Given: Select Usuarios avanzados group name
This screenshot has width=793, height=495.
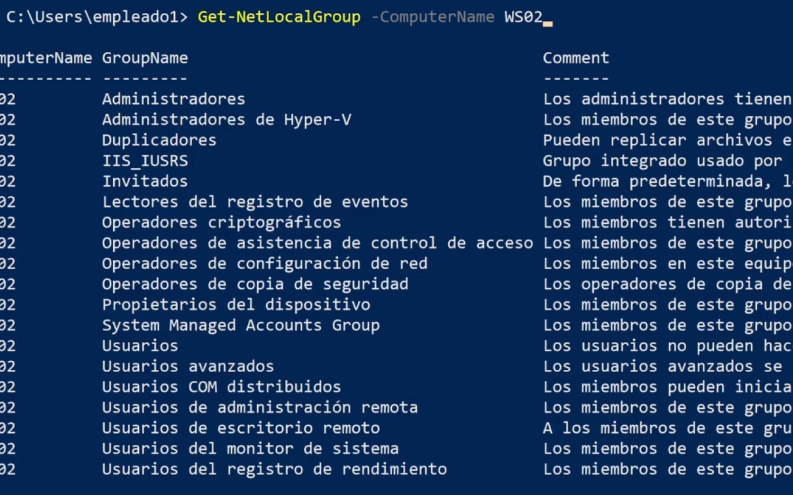Looking at the screenshot, I should [188, 366].
